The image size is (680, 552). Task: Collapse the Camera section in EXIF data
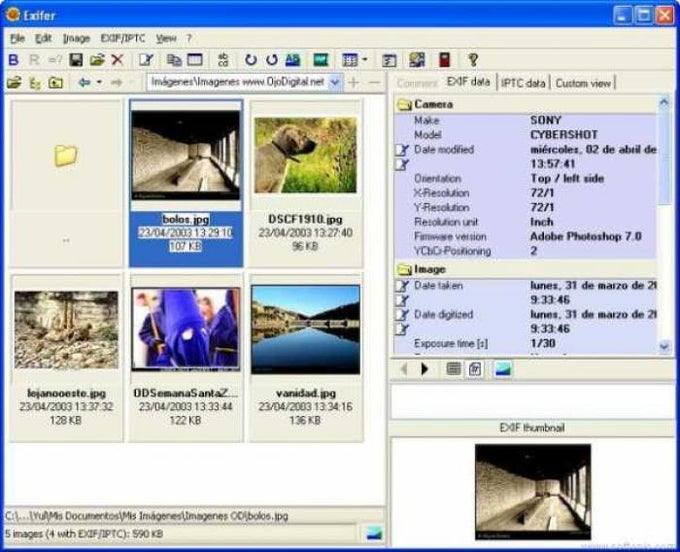[405, 104]
